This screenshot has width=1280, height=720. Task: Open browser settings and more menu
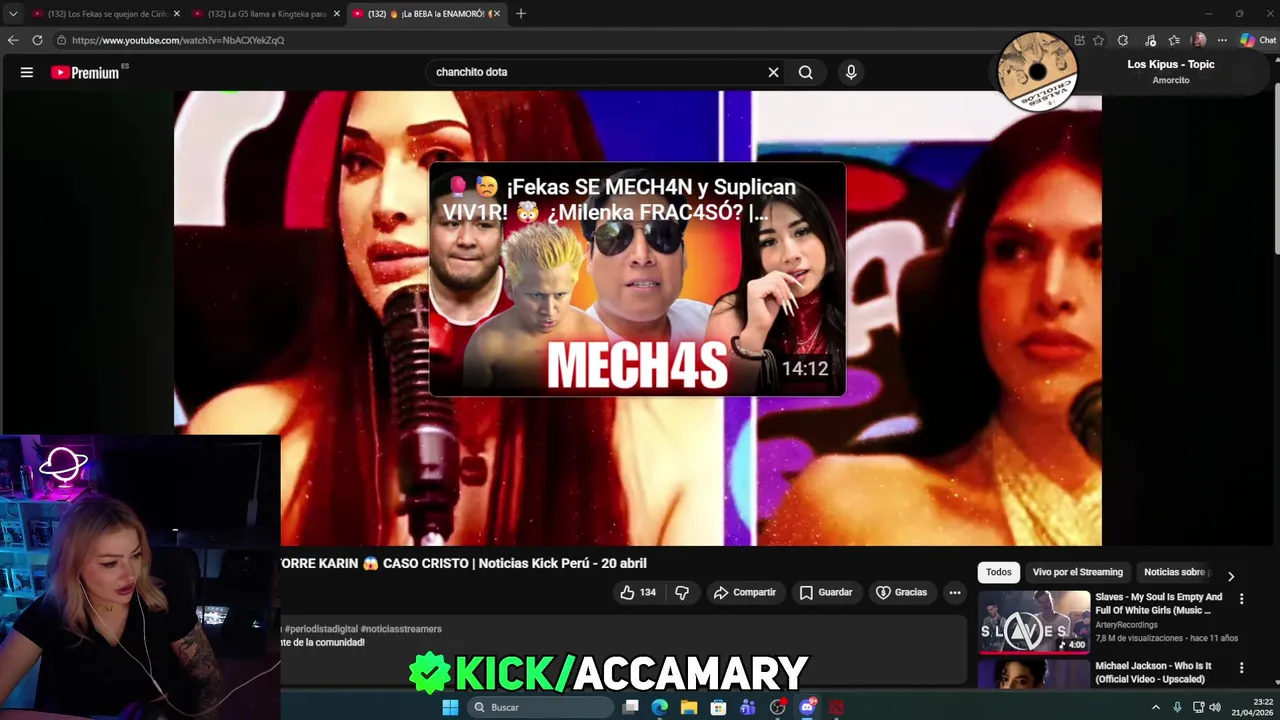click(1222, 40)
